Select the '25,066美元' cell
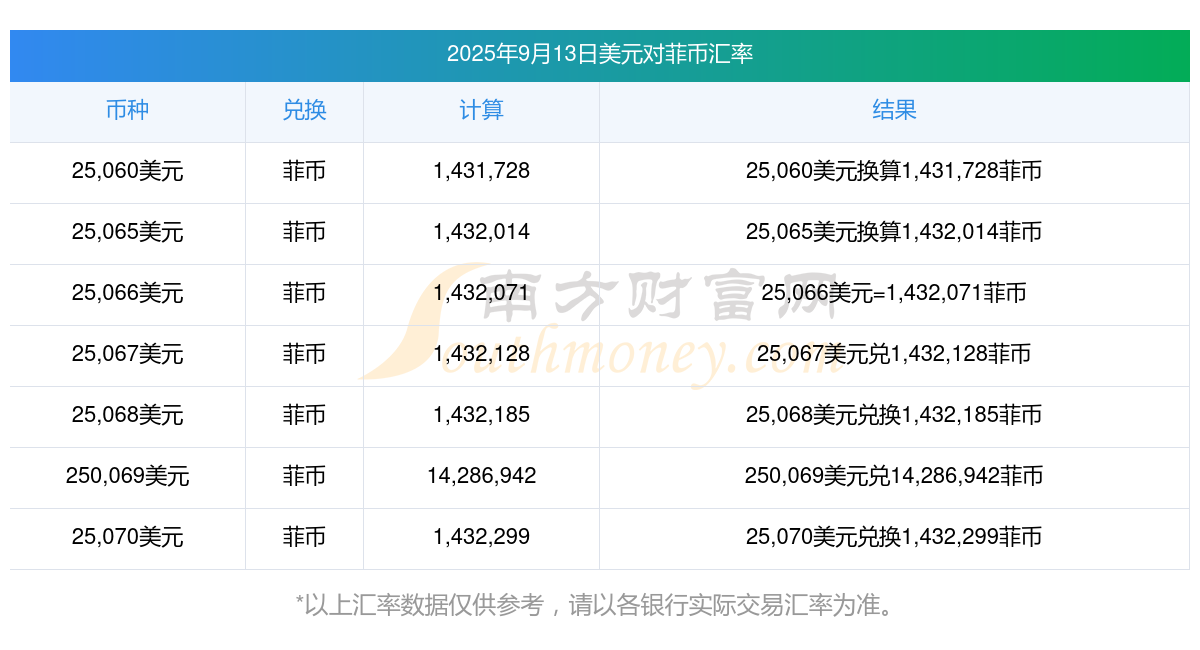The height and width of the screenshot is (650, 1200). pyautogui.click(x=127, y=293)
